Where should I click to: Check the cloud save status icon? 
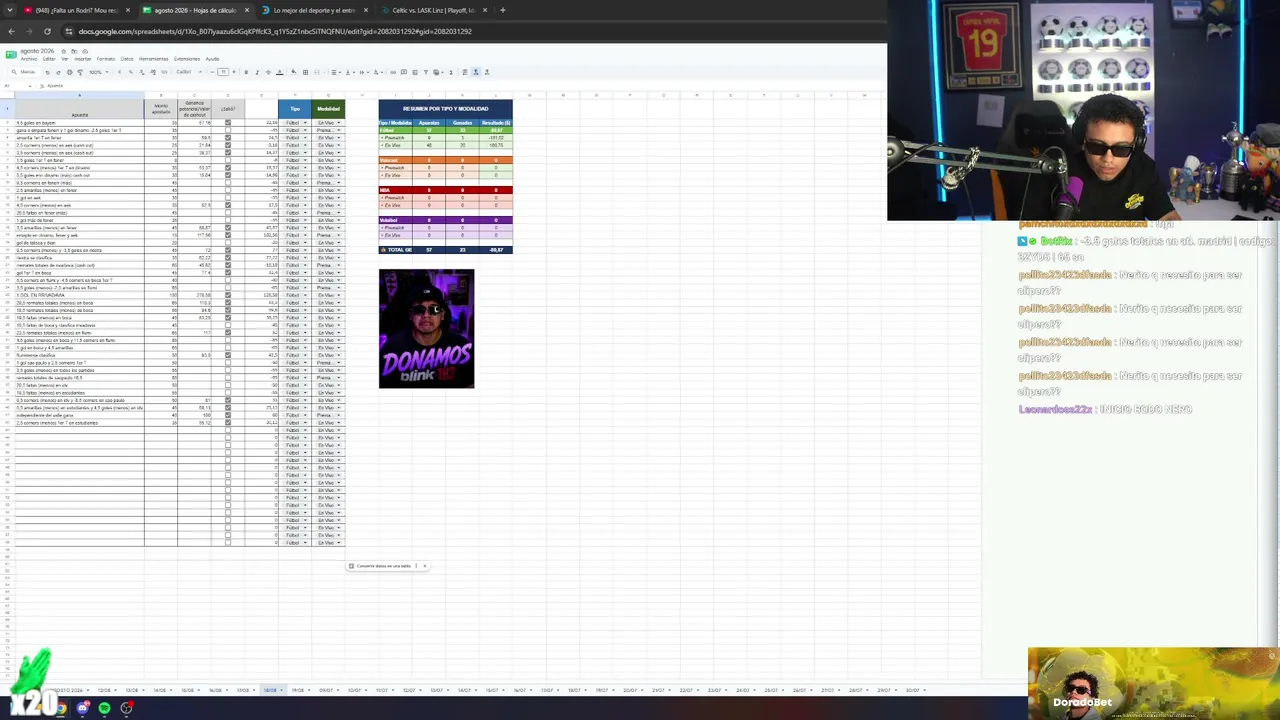83,51
